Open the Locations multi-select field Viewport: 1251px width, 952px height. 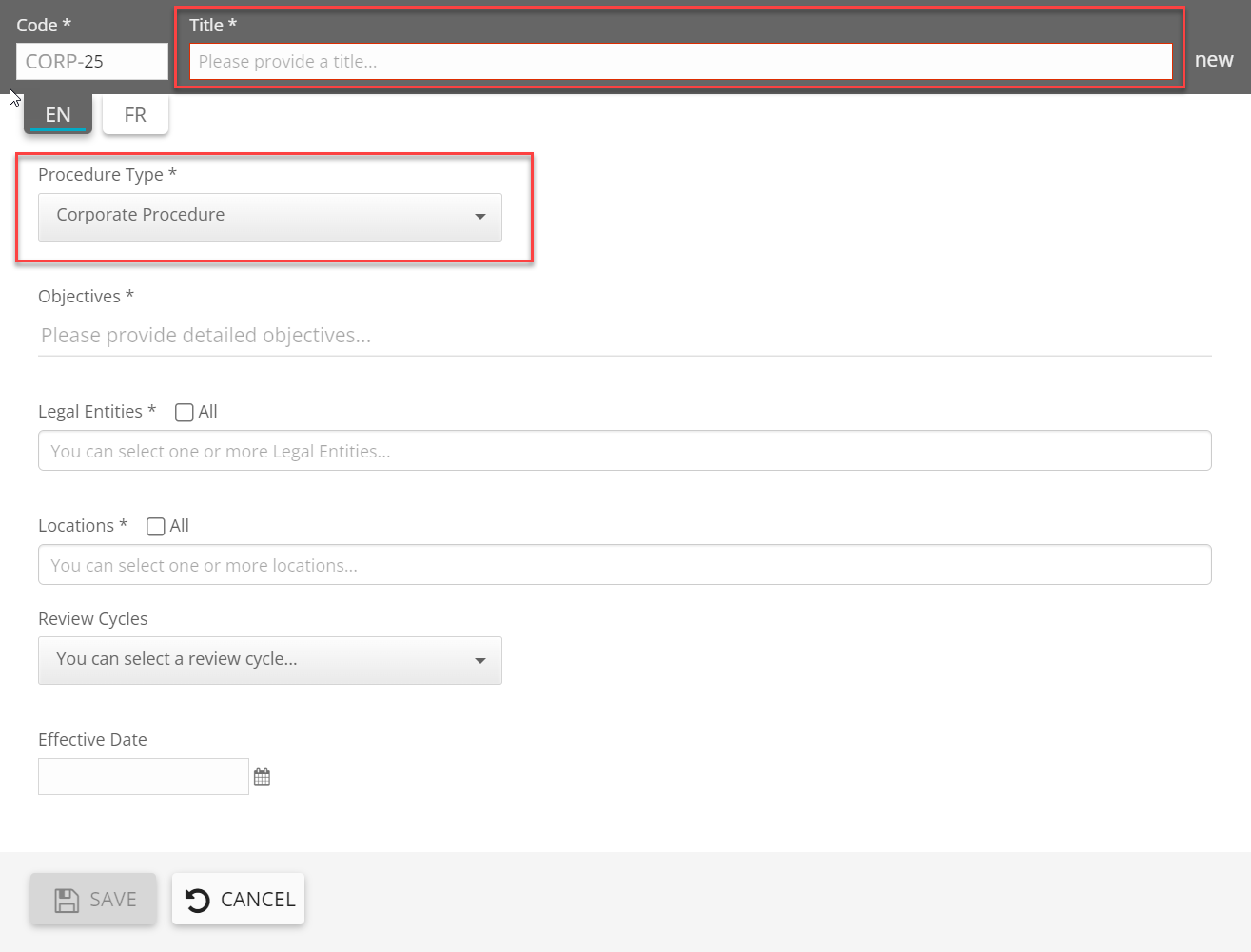click(x=624, y=565)
